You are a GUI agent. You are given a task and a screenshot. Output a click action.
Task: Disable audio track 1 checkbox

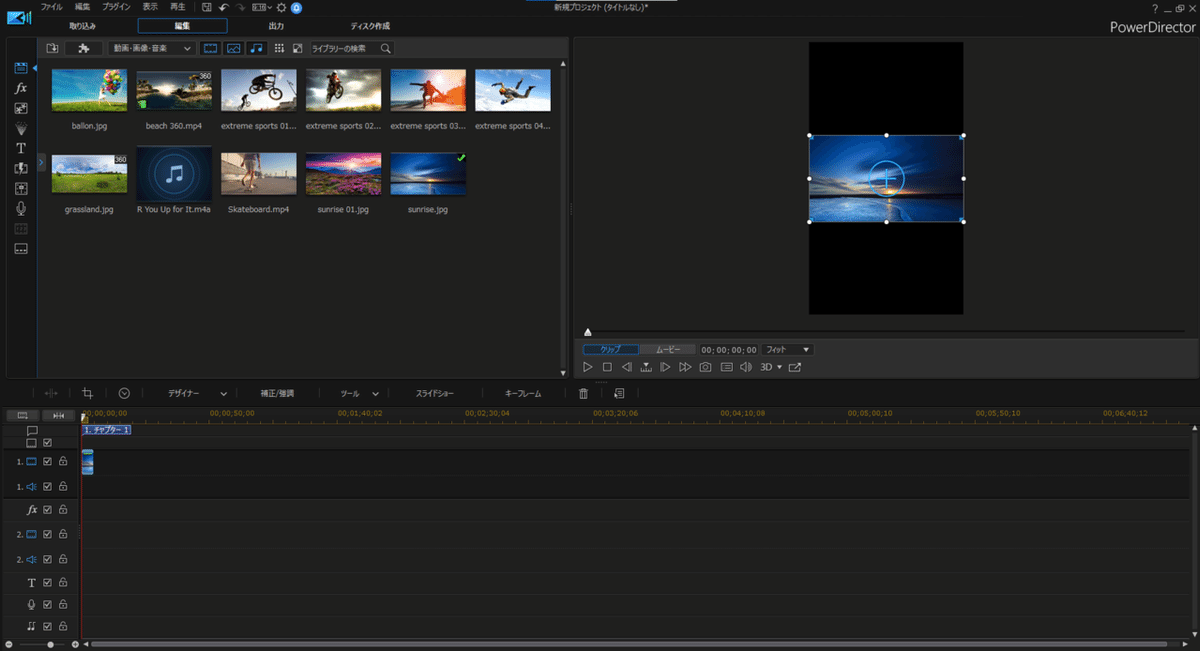pyautogui.click(x=47, y=486)
